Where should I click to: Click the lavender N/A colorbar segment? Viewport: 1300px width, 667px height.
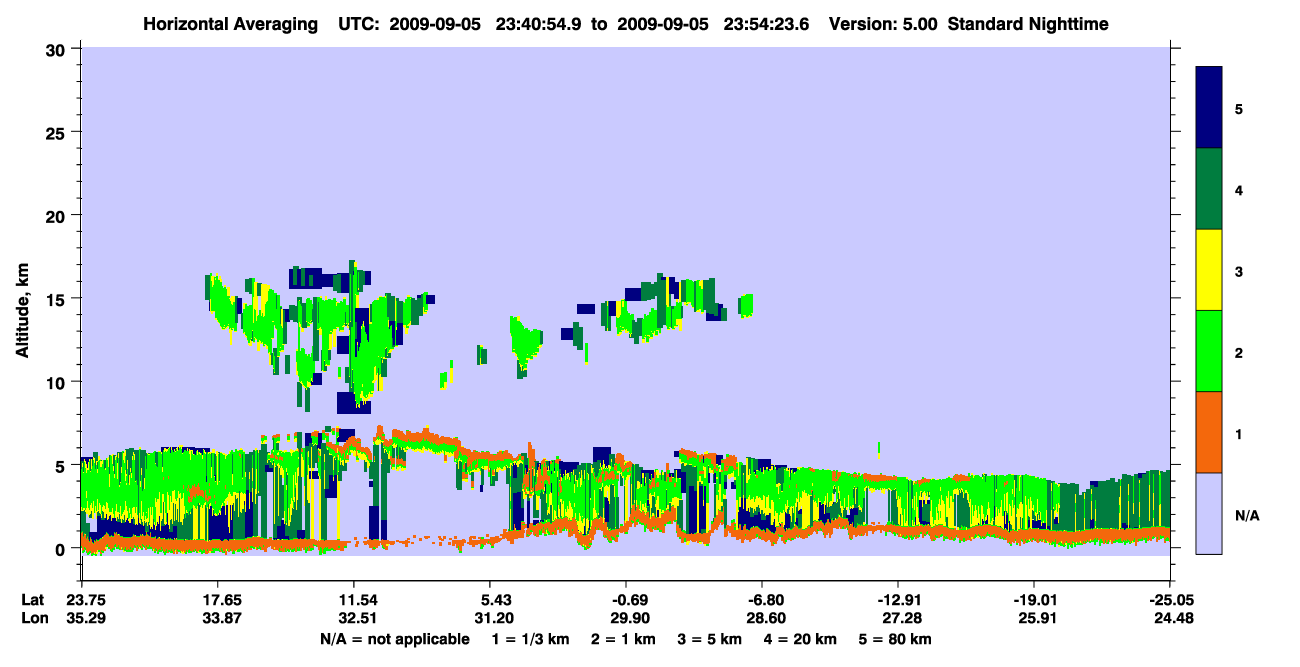point(1209,513)
